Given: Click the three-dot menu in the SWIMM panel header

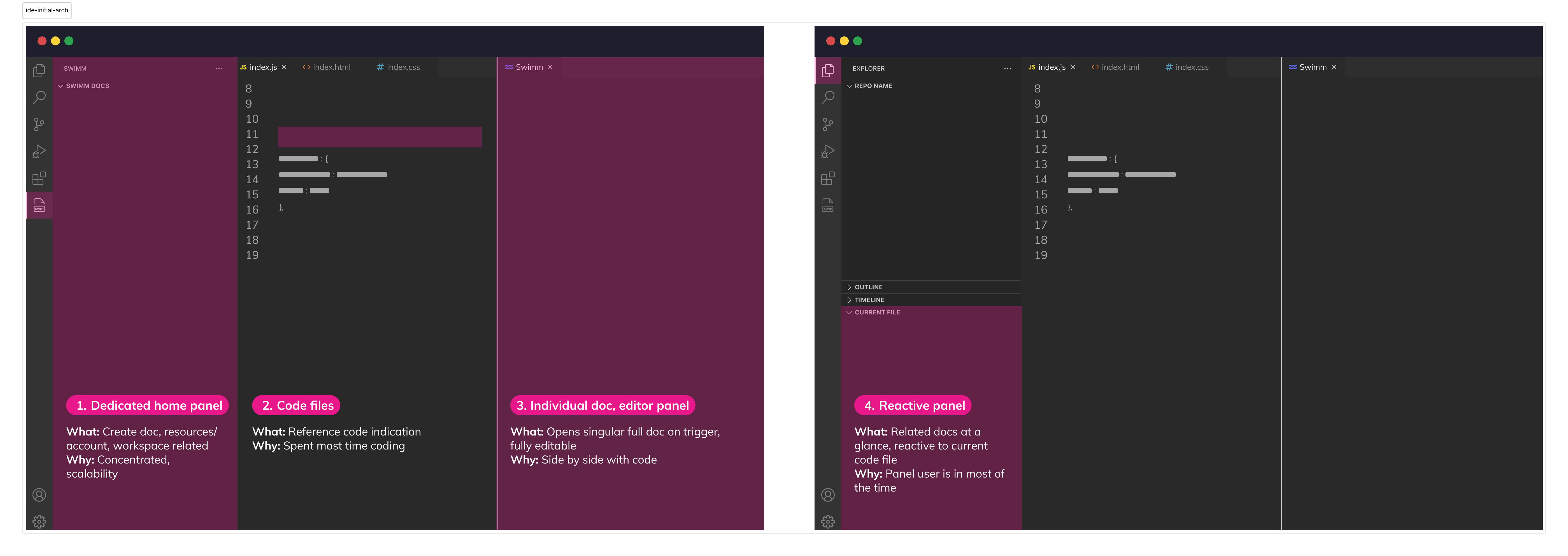Looking at the screenshot, I should coord(219,68).
